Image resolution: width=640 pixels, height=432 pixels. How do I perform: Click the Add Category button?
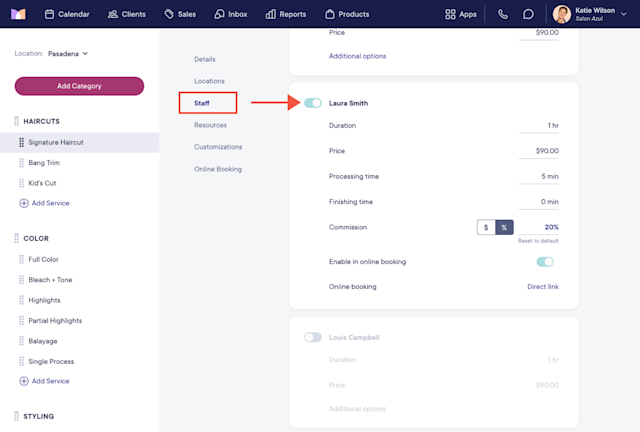point(79,86)
